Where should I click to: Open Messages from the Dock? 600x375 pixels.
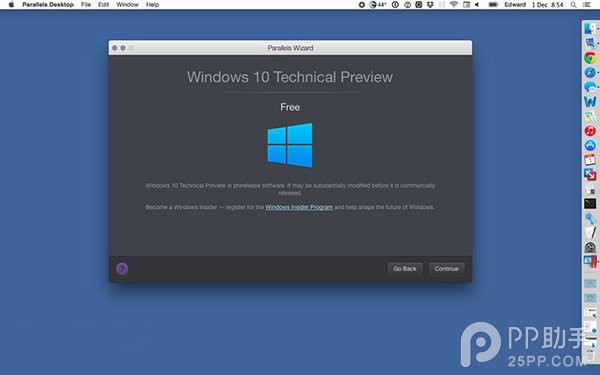click(590, 87)
